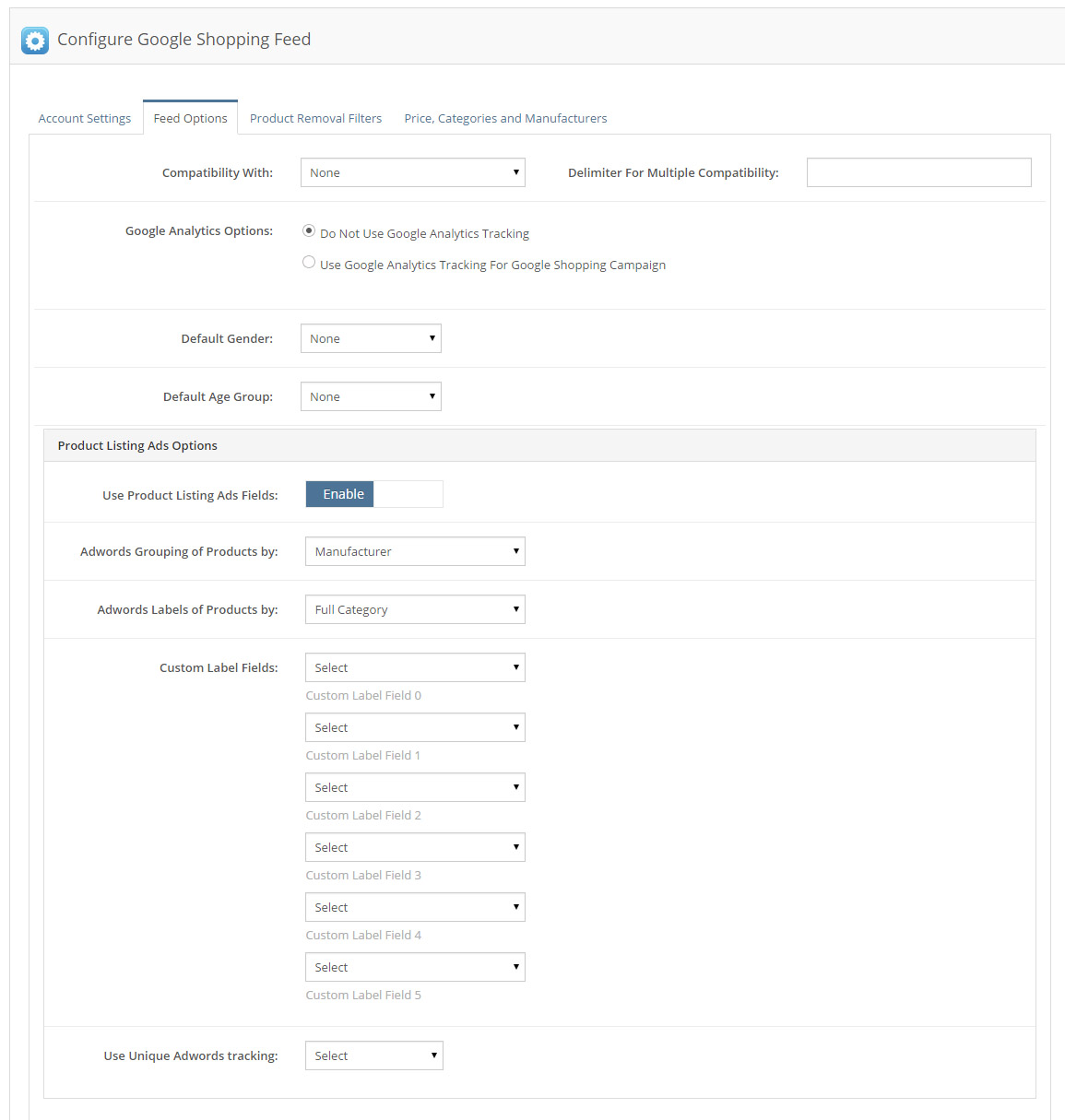Open the Custom Label Field 0 dropdown

click(x=415, y=667)
